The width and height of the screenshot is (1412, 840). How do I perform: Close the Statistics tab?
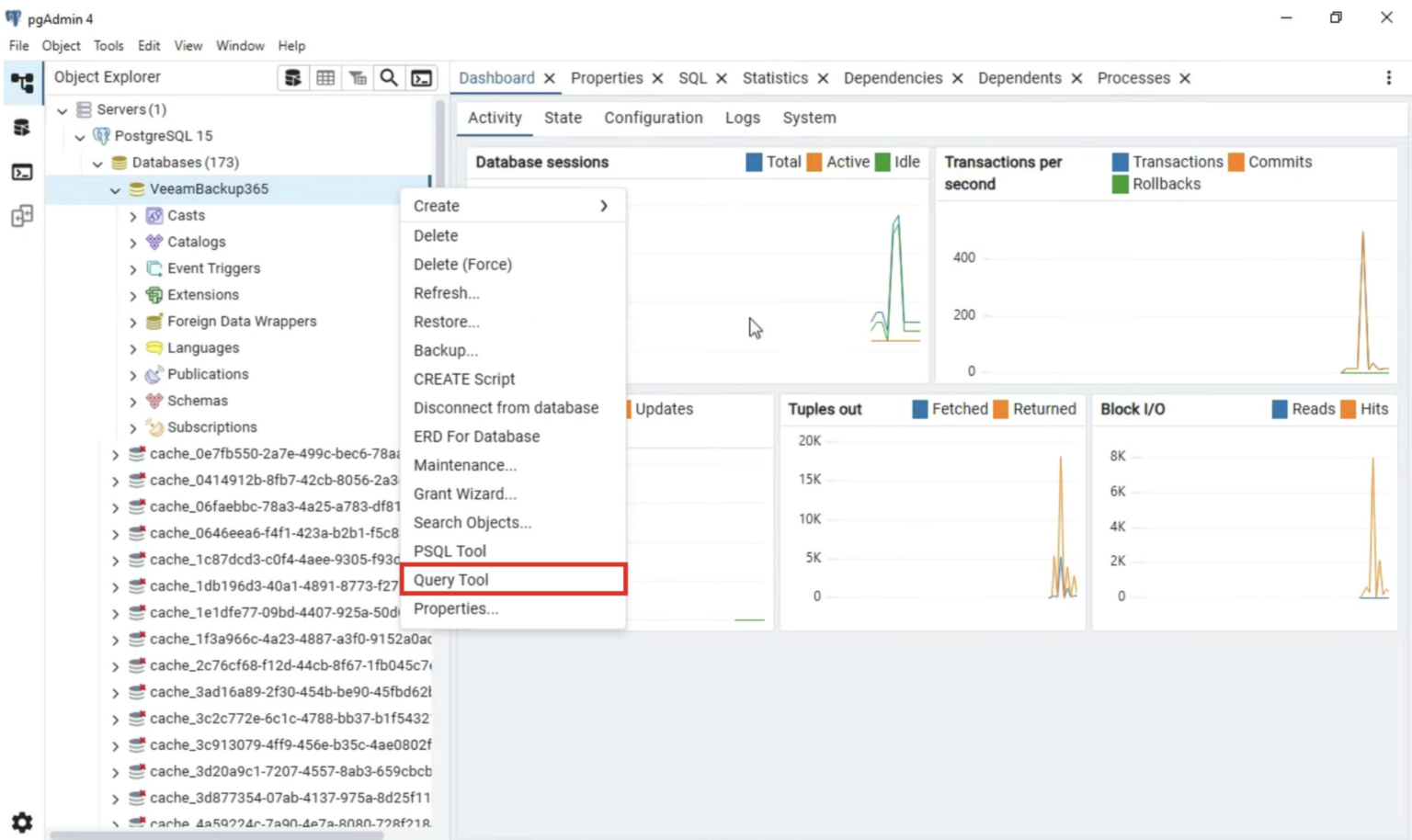tap(823, 79)
